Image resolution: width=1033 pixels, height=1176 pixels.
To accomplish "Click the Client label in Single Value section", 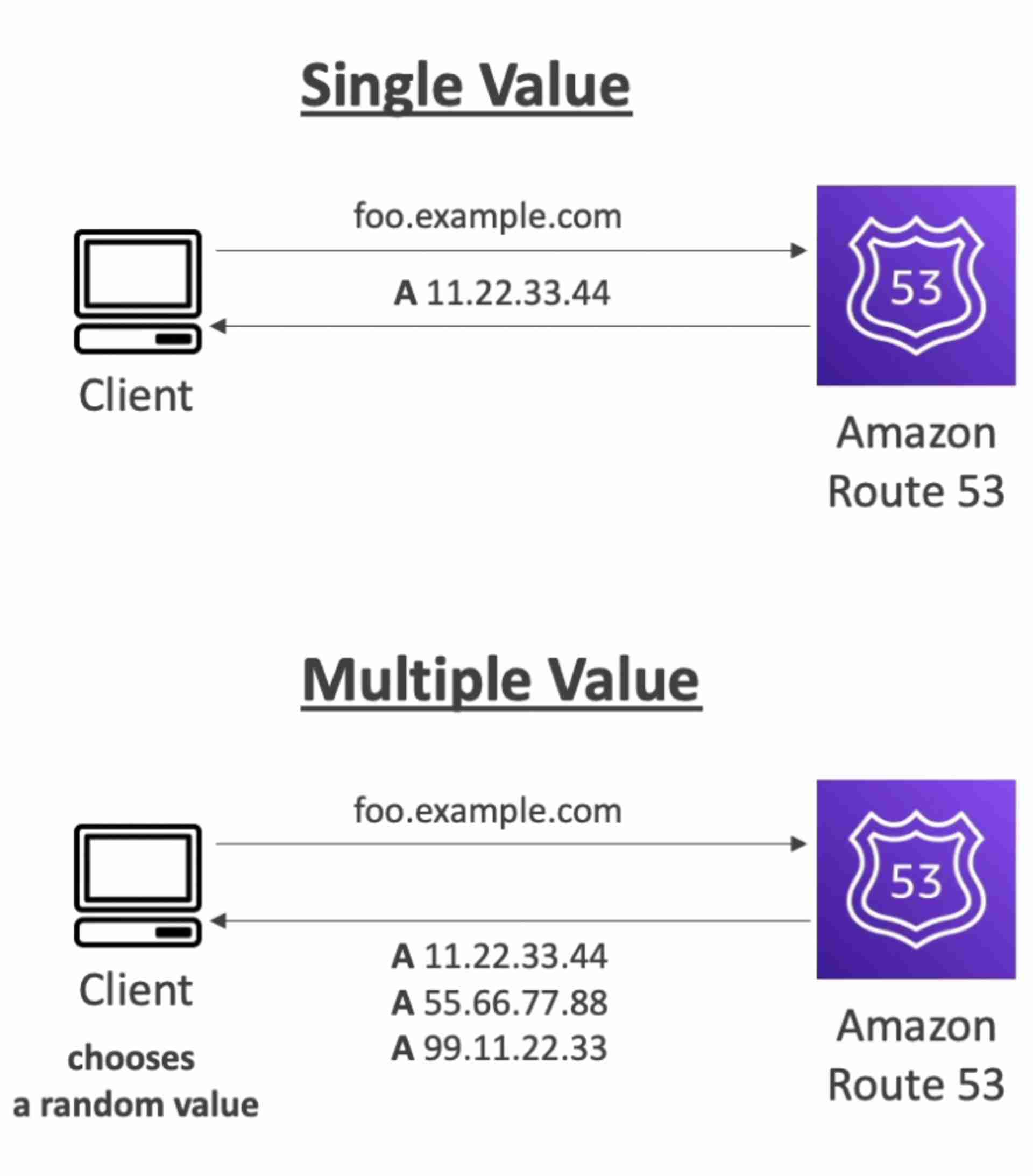I will [x=136, y=396].
